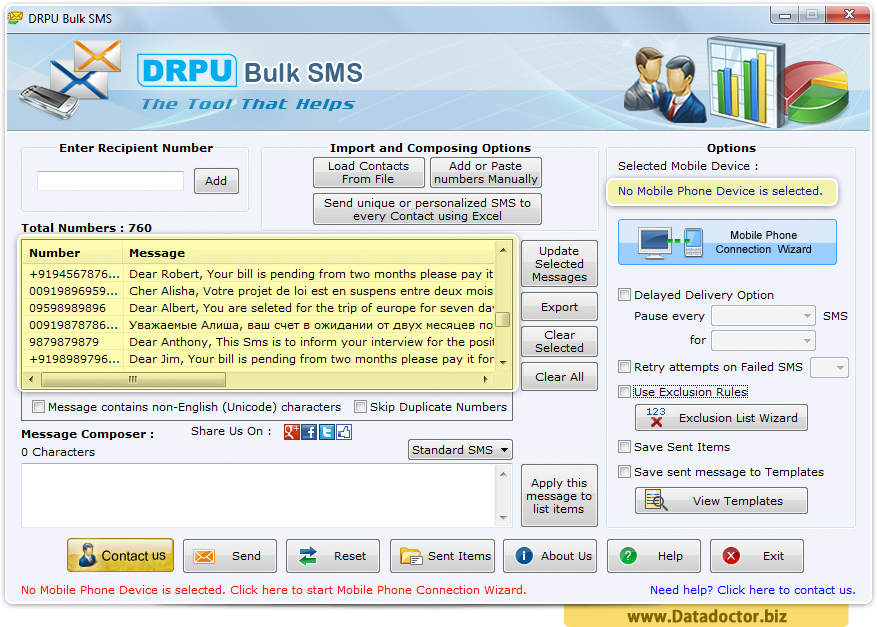Click the envelope icon on Send button

click(204, 557)
